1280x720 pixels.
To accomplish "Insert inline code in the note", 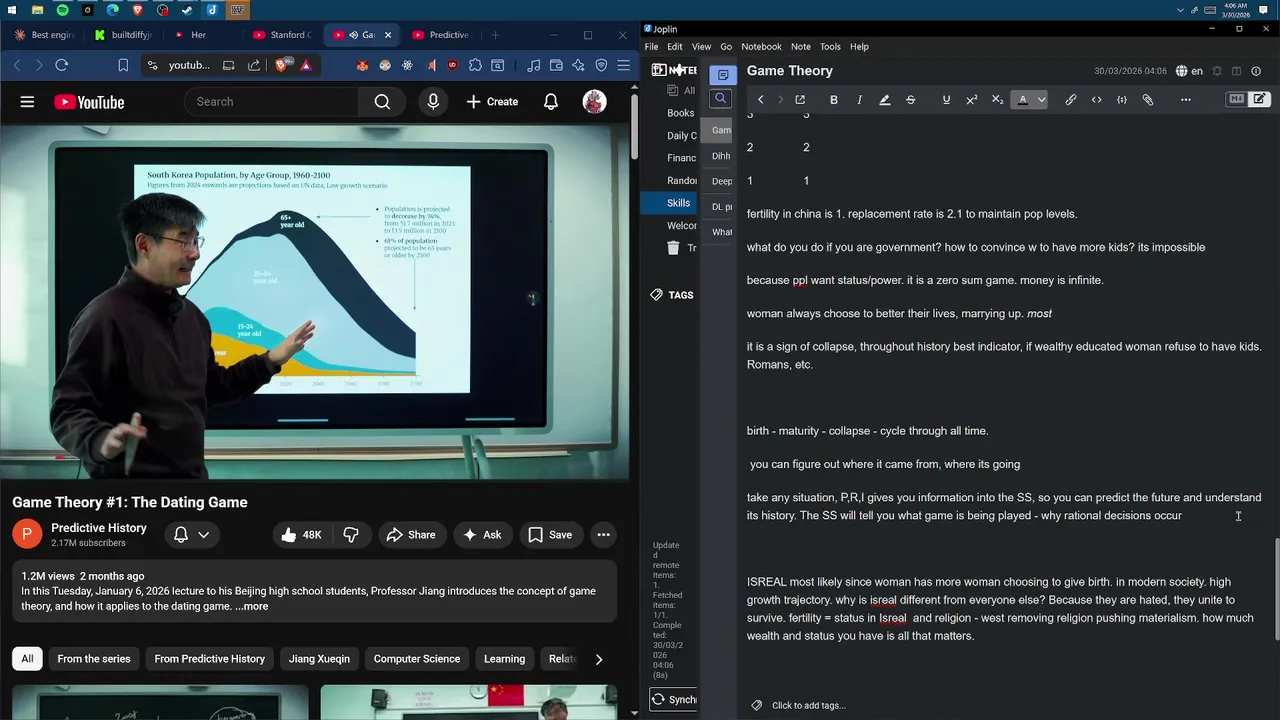I will pyautogui.click(x=1096, y=100).
